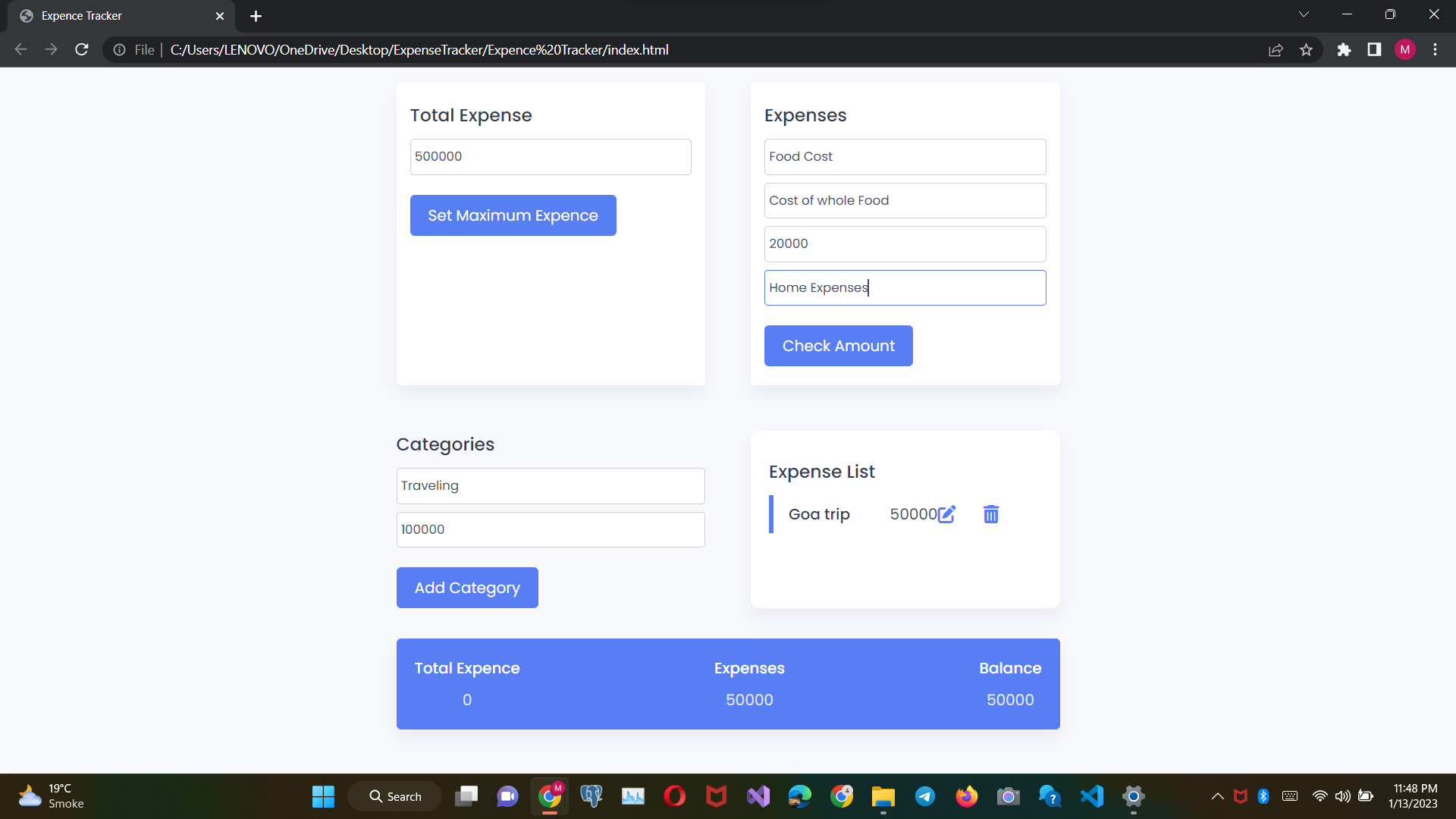
Task: Select the 20000 amount field
Action: pyautogui.click(x=905, y=244)
